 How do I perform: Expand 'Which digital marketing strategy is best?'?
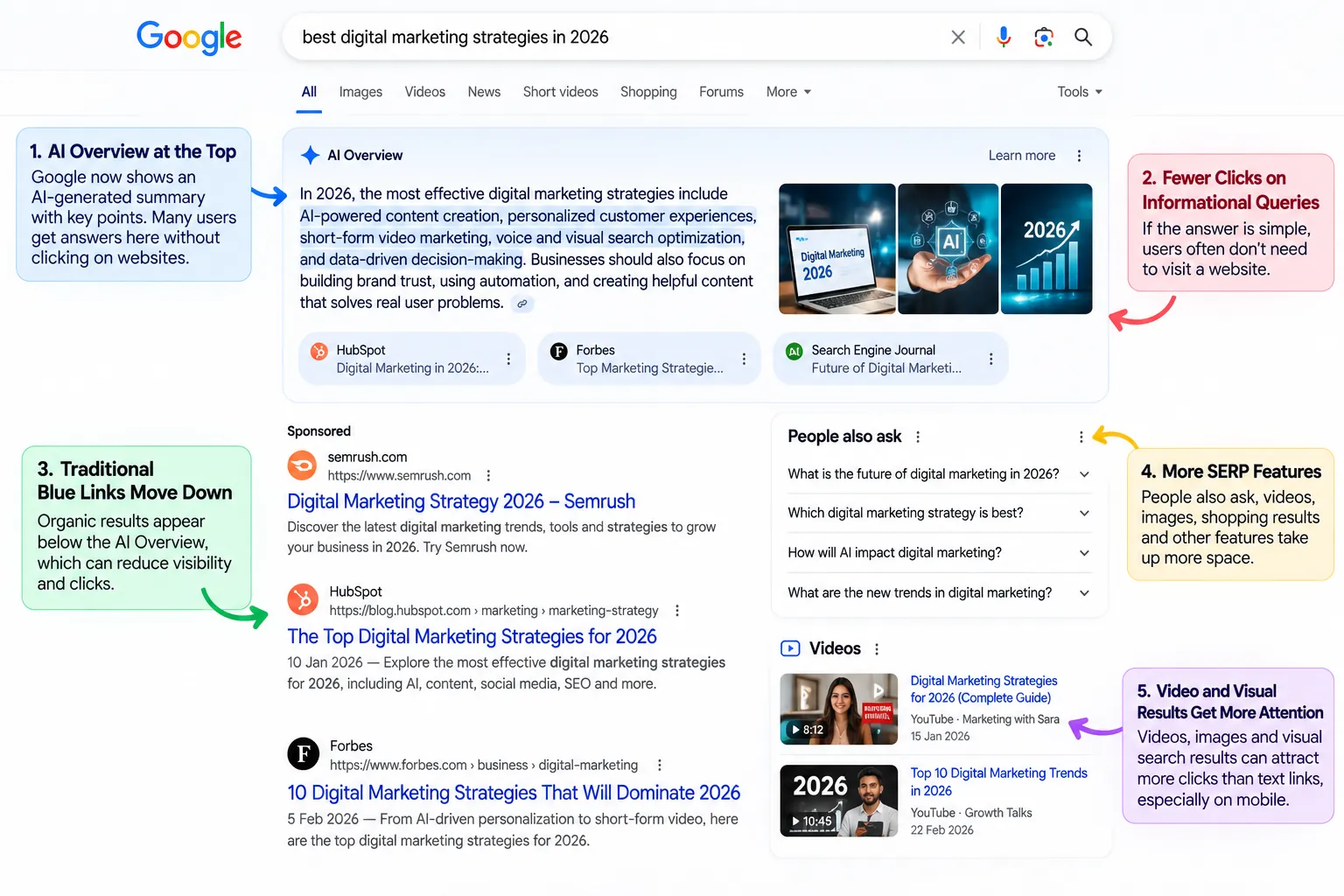point(939,514)
